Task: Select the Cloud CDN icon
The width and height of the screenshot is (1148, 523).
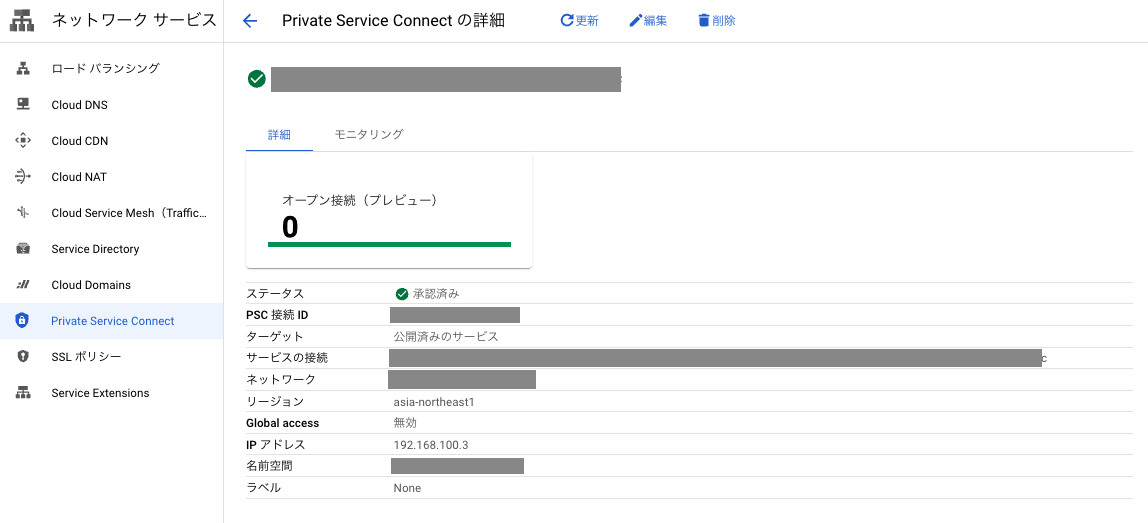Action: coord(23,141)
